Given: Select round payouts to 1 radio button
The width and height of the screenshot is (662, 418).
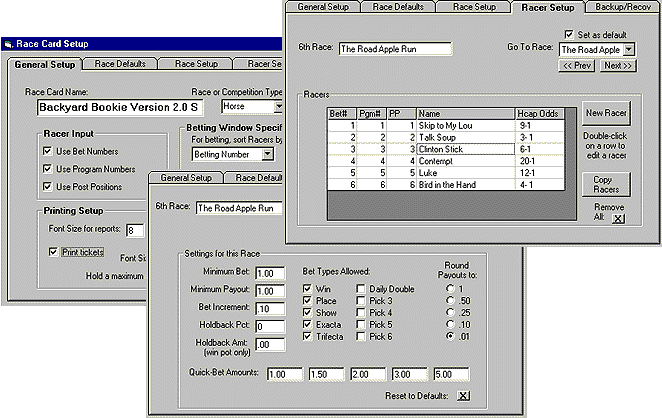Looking at the screenshot, I should (450, 288).
